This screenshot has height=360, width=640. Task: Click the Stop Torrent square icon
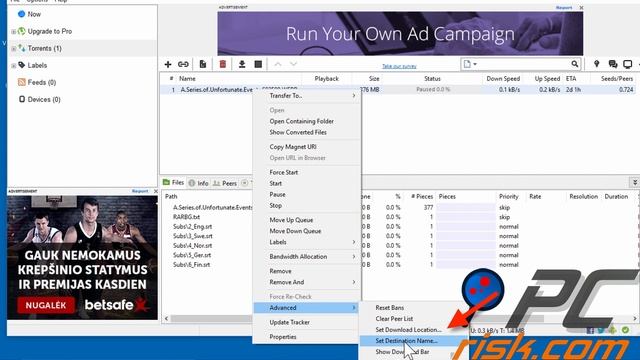(258, 64)
